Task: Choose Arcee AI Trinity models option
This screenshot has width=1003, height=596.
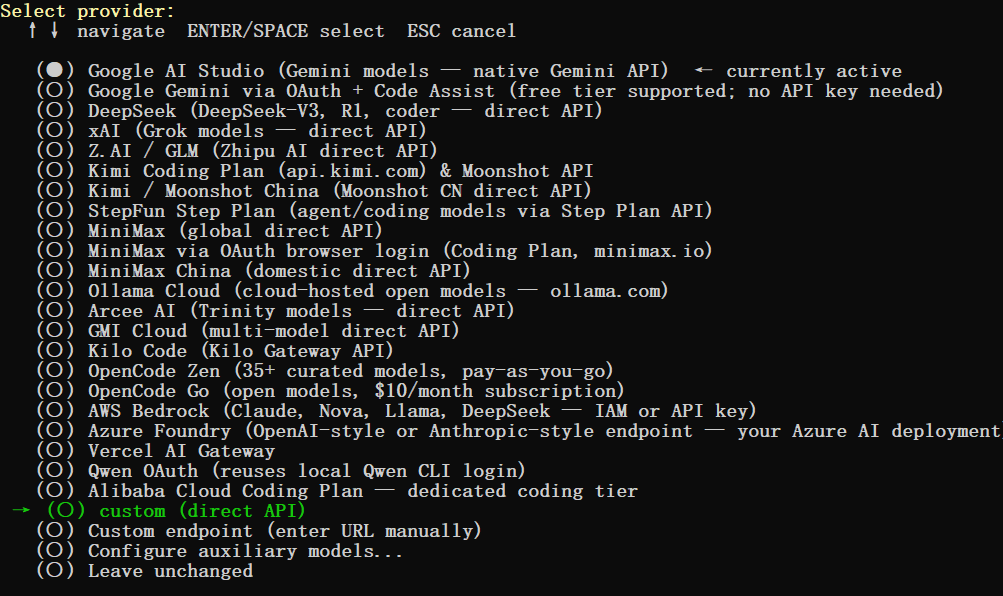Action: pos(275,311)
